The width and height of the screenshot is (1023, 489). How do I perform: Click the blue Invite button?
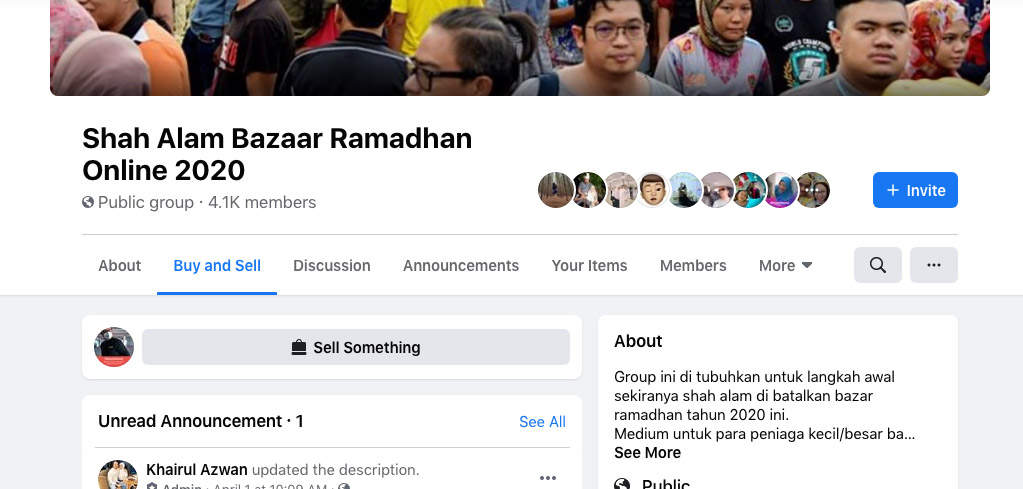pyautogui.click(x=915, y=190)
